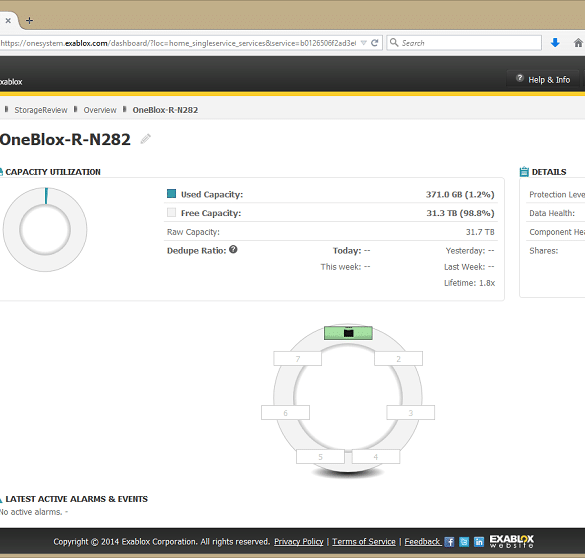Click the capacity utilization donut chart
585x558 pixels.
pyautogui.click(x=45, y=229)
